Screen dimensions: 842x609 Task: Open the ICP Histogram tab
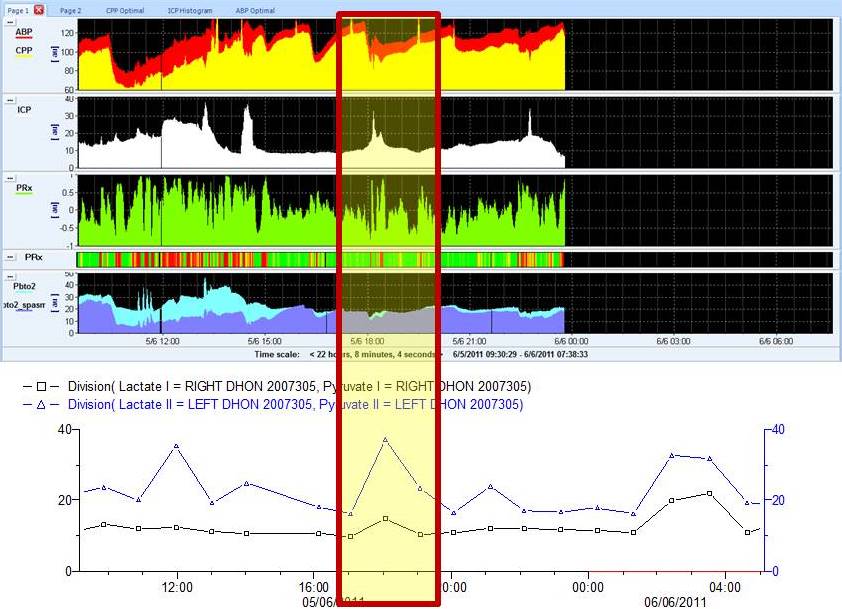(189, 9)
